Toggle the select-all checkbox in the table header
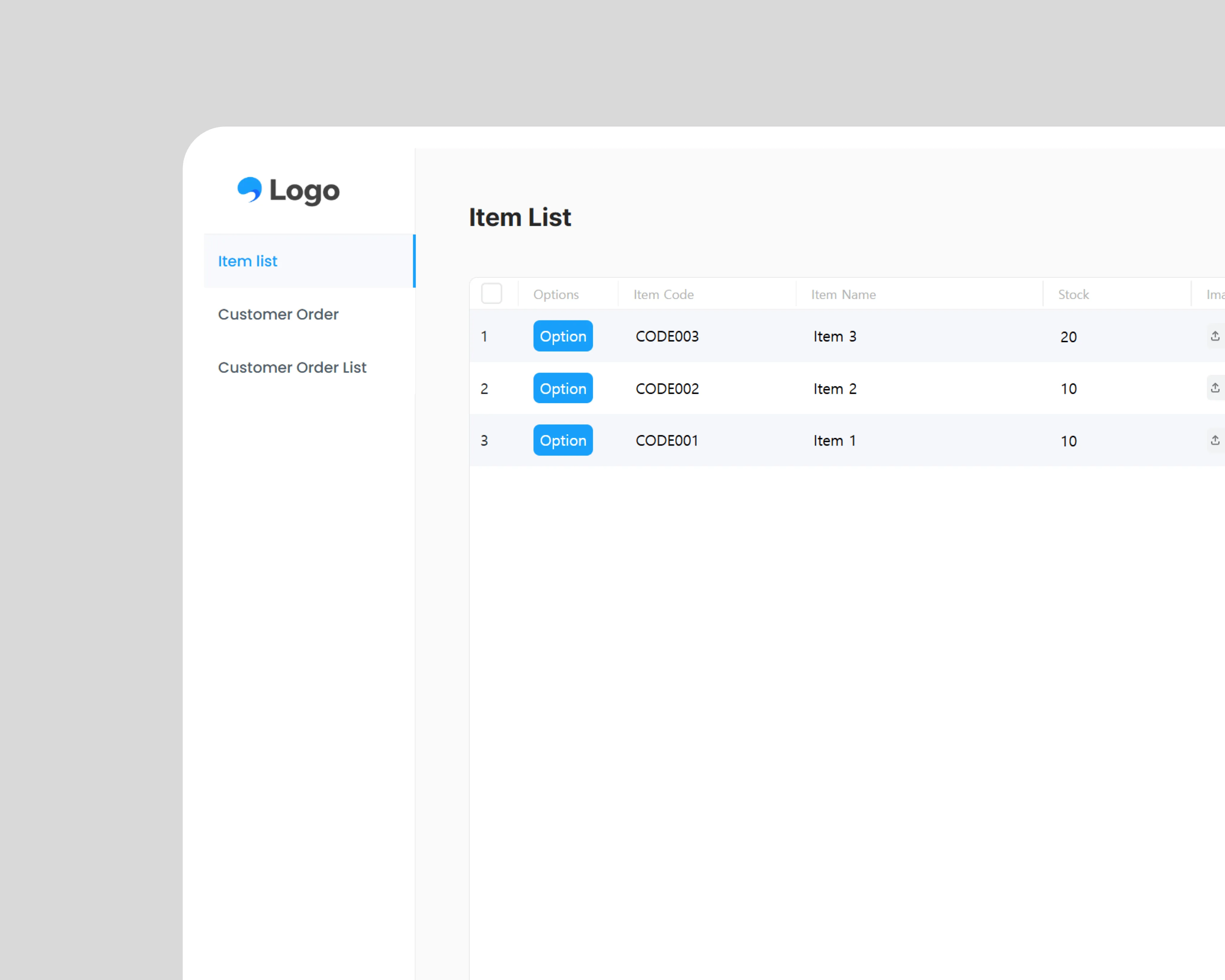The height and width of the screenshot is (980, 1225). [x=492, y=293]
